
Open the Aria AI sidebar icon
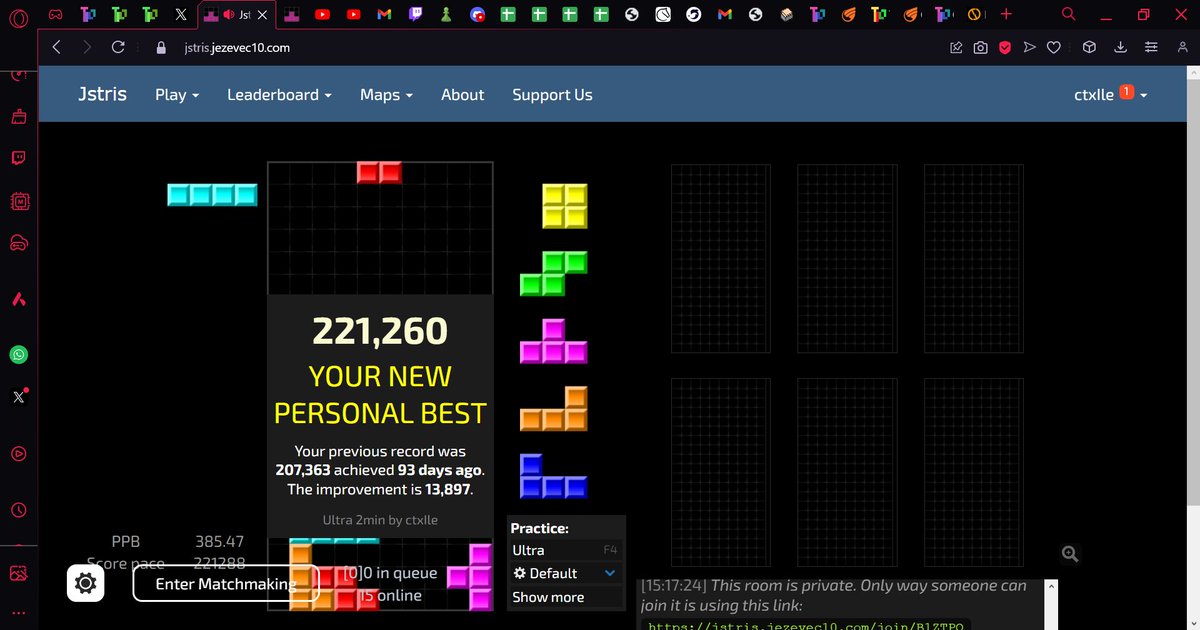click(x=18, y=299)
